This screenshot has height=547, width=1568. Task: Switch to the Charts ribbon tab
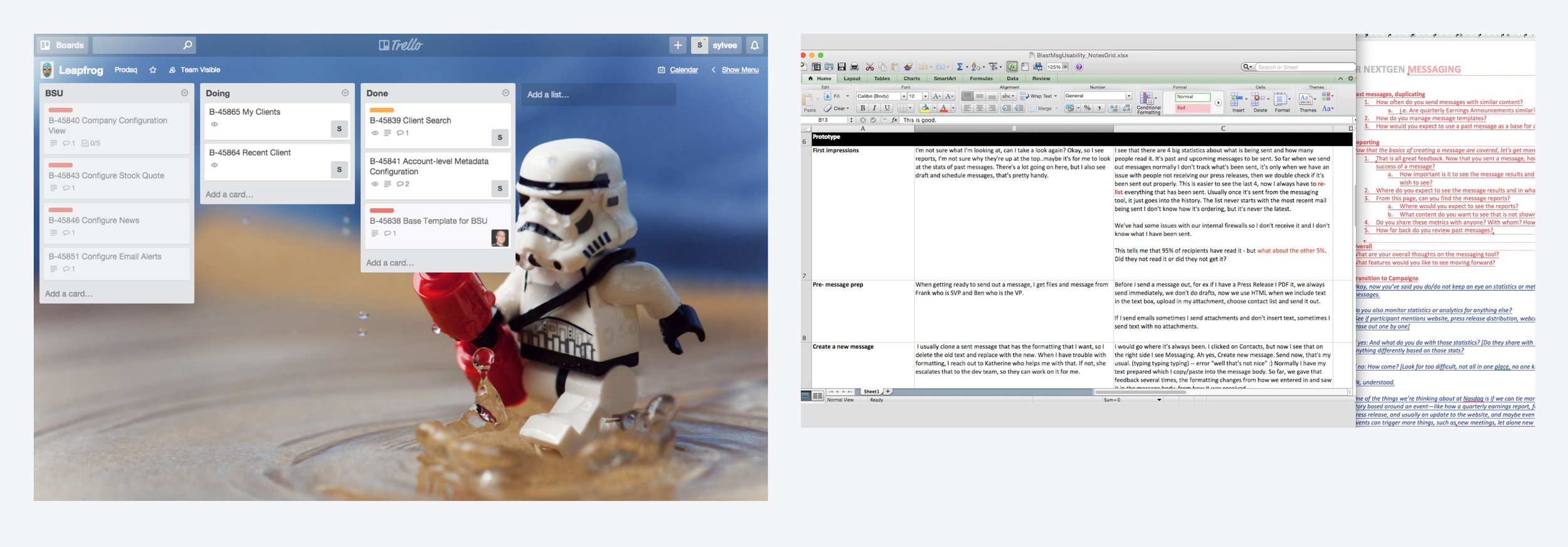(912, 78)
